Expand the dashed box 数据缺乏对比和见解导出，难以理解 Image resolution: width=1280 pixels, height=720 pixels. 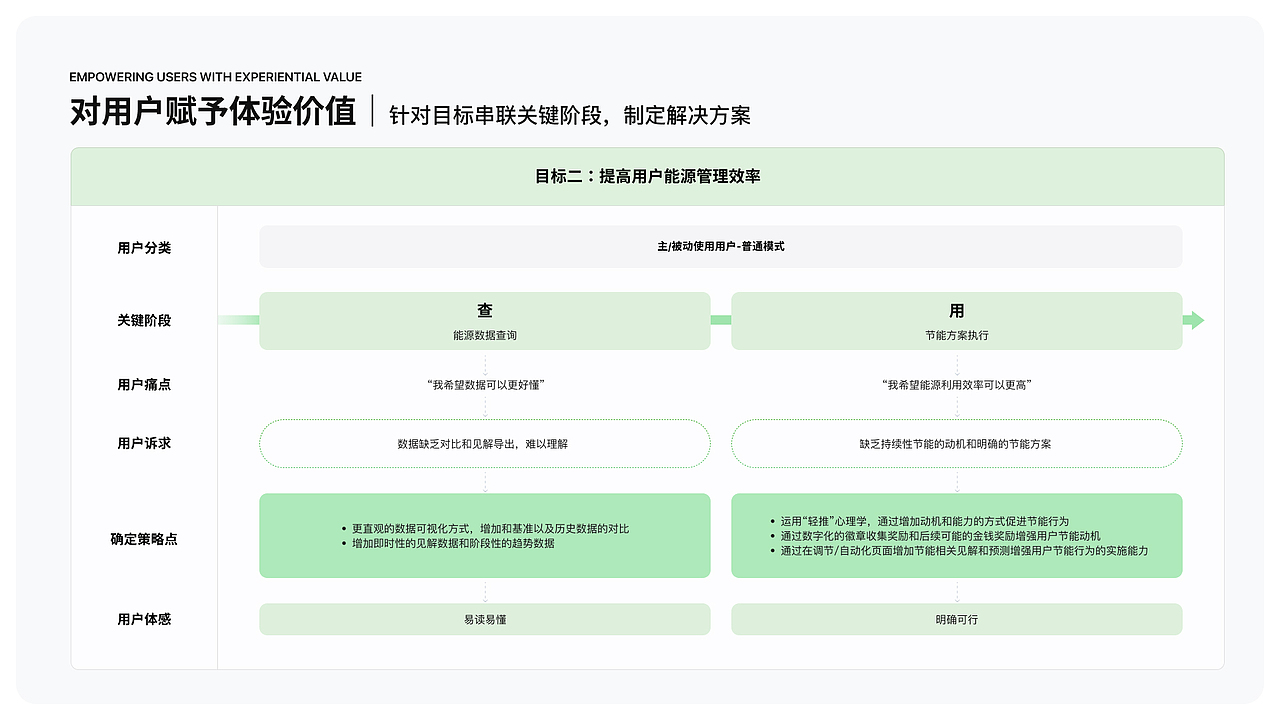[x=485, y=443]
